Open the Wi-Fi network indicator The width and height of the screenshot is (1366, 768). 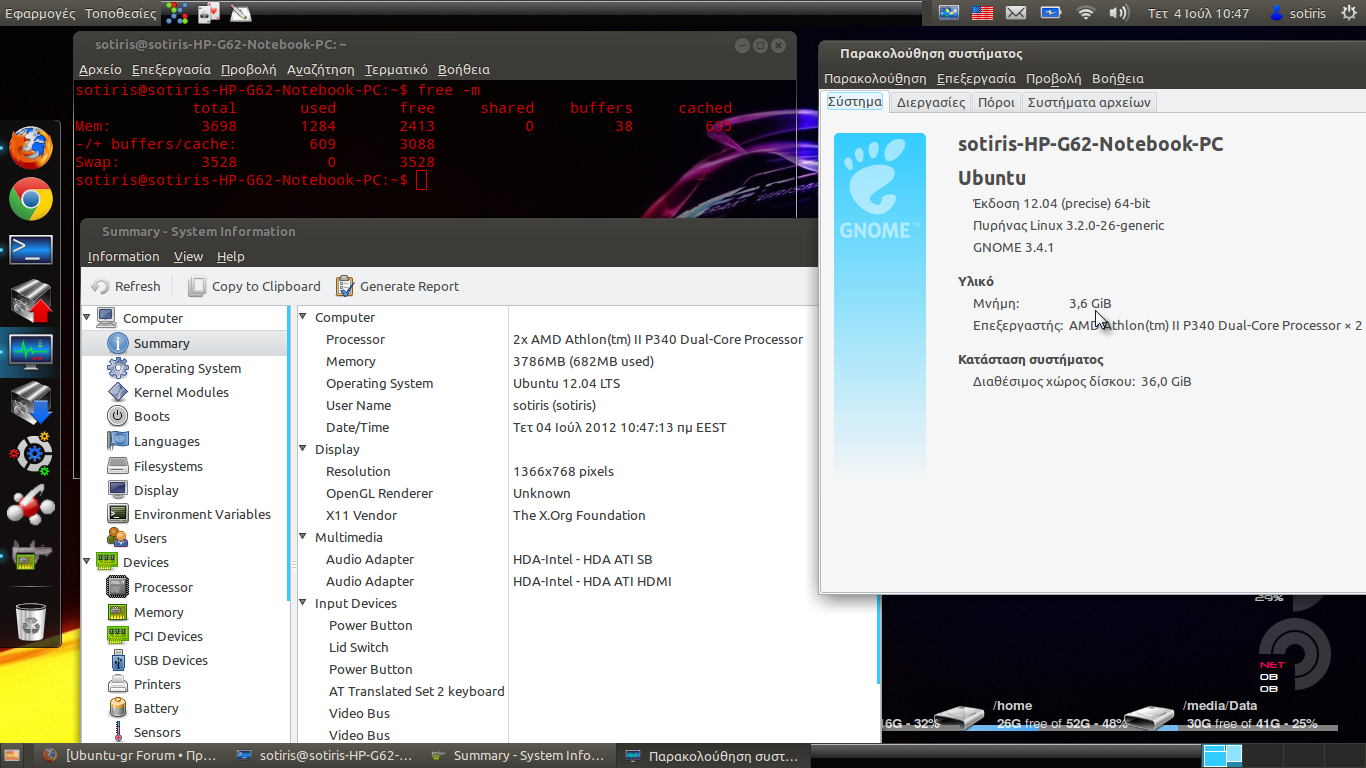1086,13
